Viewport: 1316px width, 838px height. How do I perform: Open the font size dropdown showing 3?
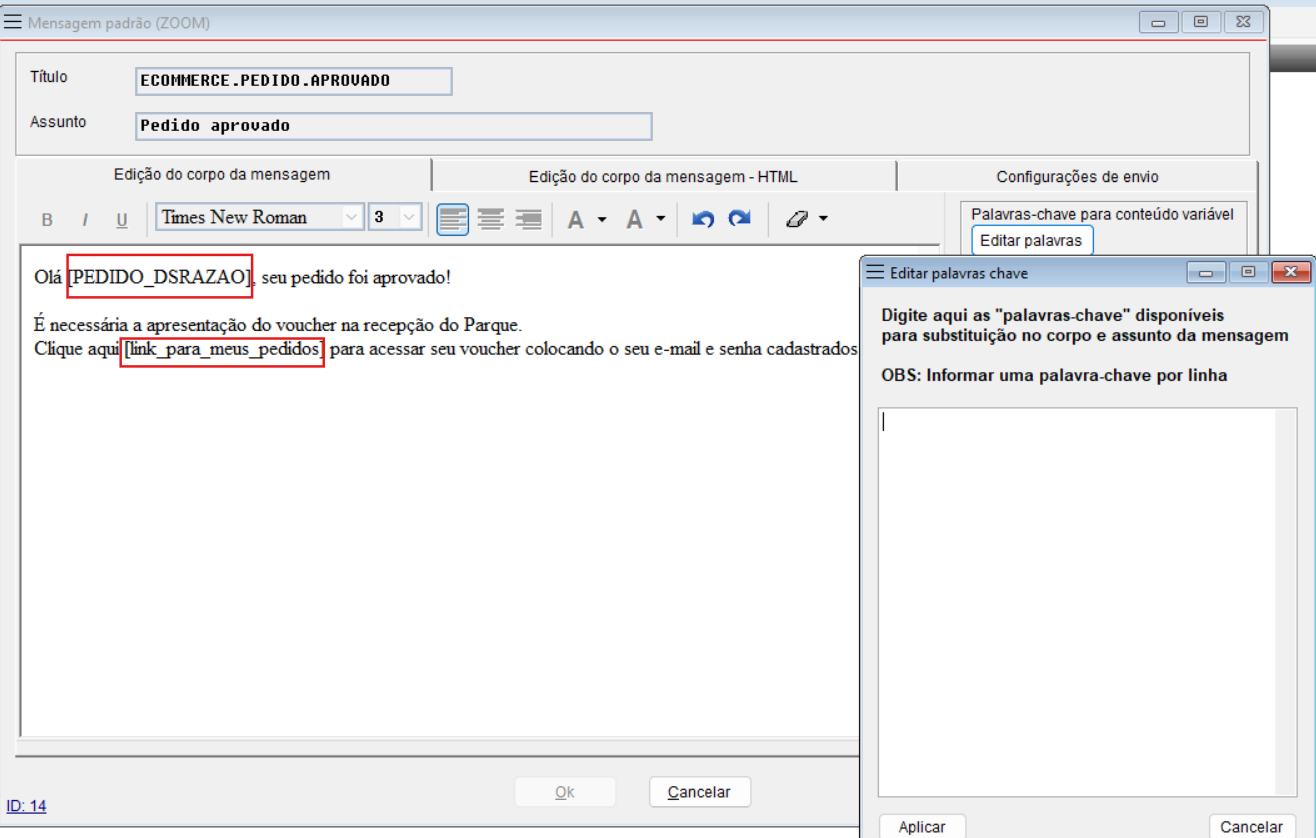pyautogui.click(x=410, y=217)
